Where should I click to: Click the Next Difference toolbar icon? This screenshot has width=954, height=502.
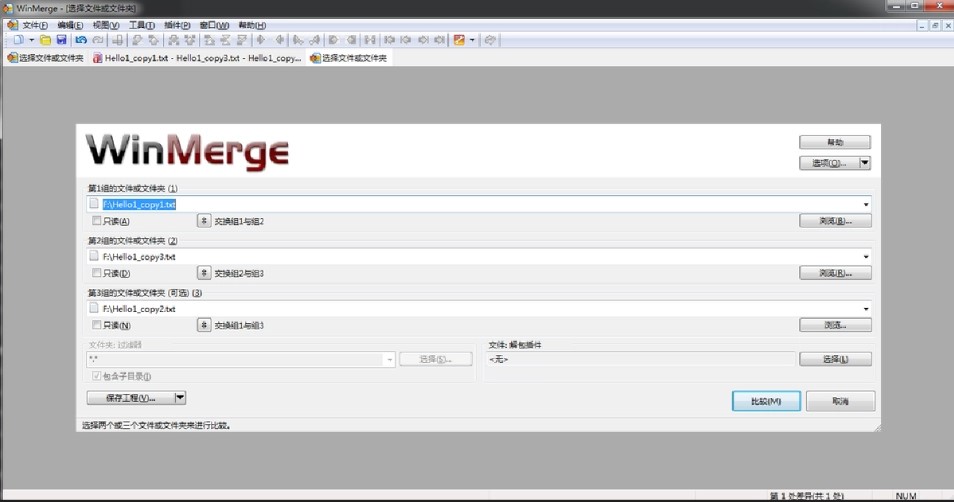tap(137, 40)
